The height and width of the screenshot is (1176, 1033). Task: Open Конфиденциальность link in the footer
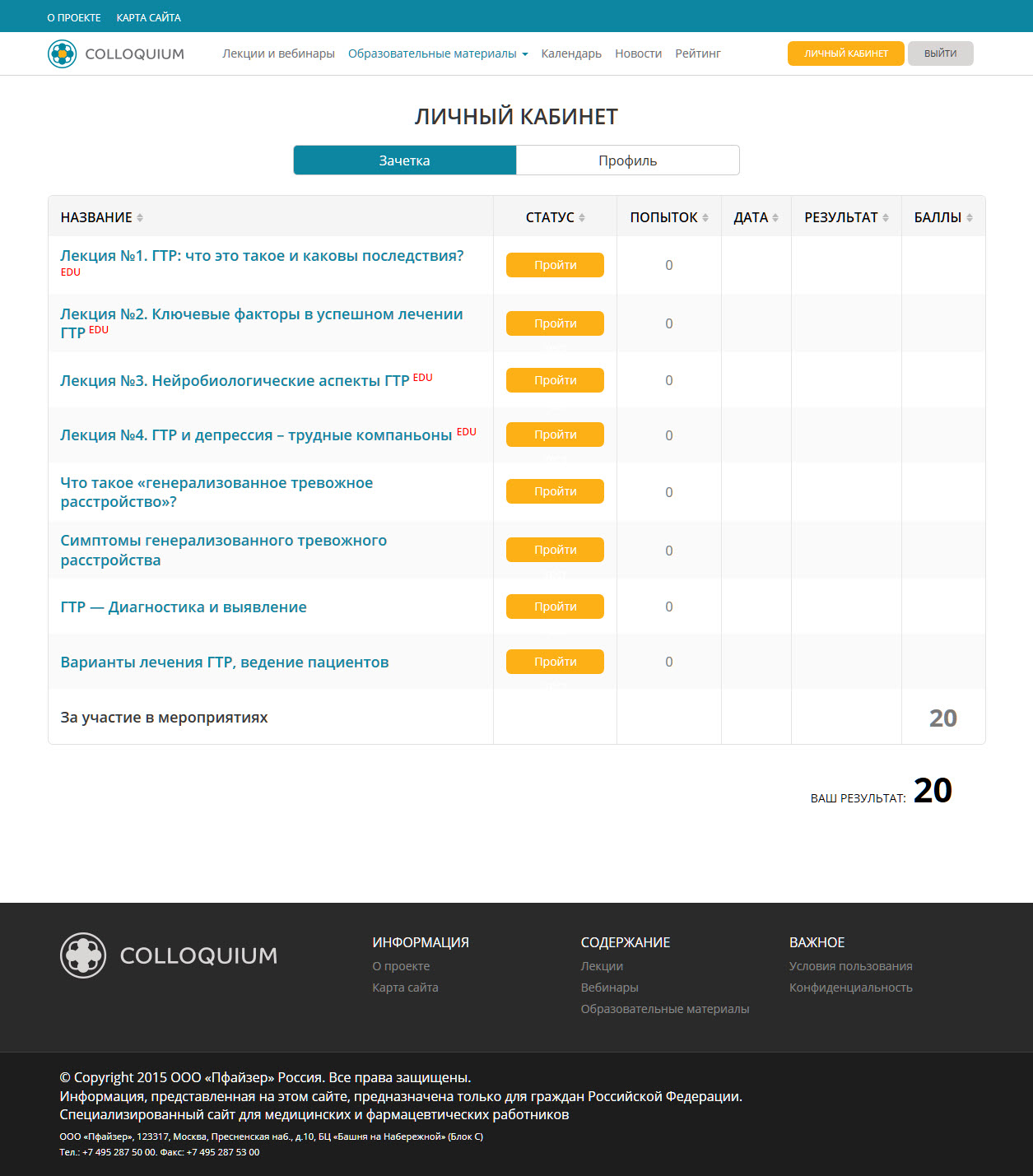[x=850, y=988]
